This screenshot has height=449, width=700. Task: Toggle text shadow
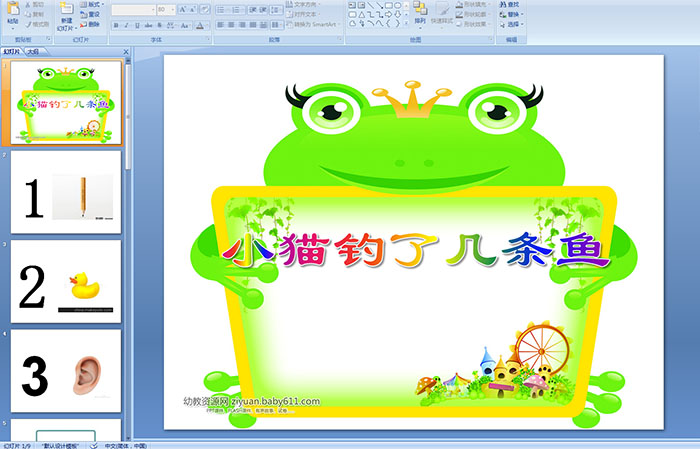[159, 25]
